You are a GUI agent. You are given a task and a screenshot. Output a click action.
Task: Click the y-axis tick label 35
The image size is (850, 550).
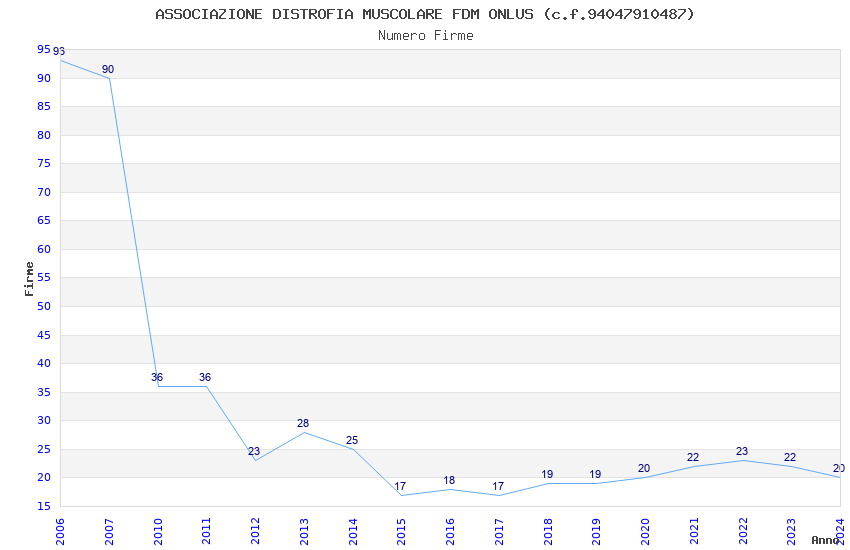click(44, 392)
